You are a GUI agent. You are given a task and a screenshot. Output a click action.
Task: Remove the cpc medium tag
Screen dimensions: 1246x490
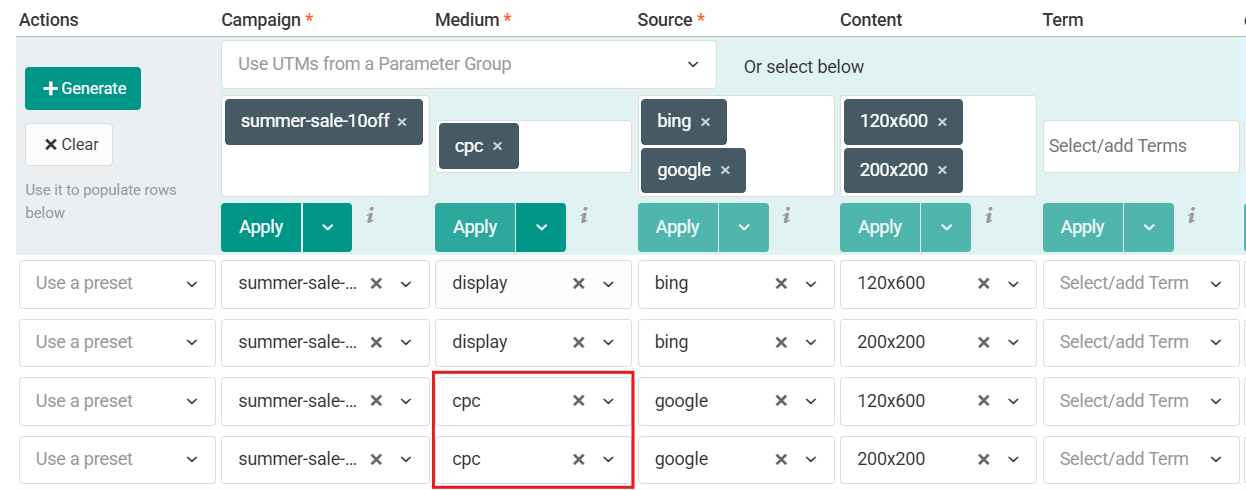coord(497,146)
